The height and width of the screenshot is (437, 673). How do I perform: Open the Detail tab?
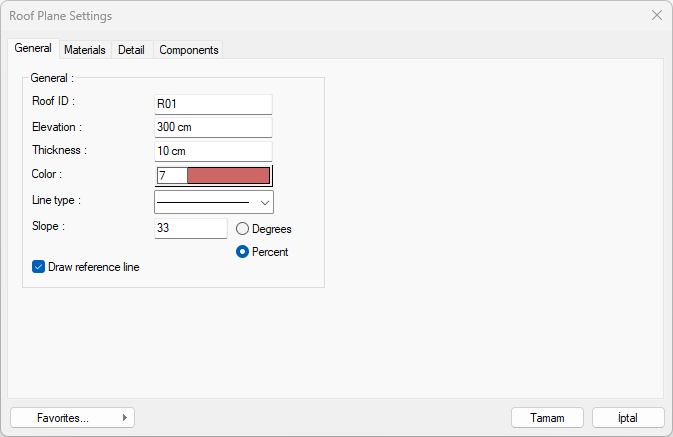coord(131,49)
